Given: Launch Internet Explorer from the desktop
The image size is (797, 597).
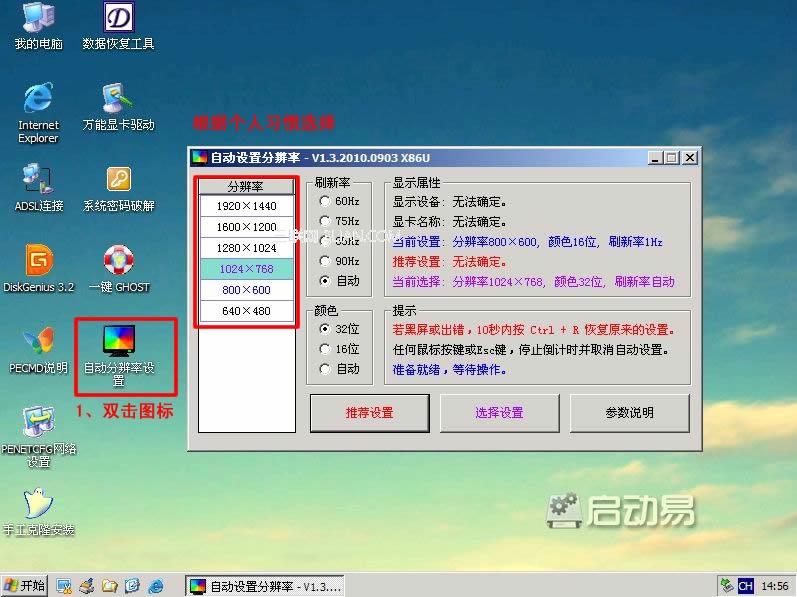Looking at the screenshot, I should [38, 113].
